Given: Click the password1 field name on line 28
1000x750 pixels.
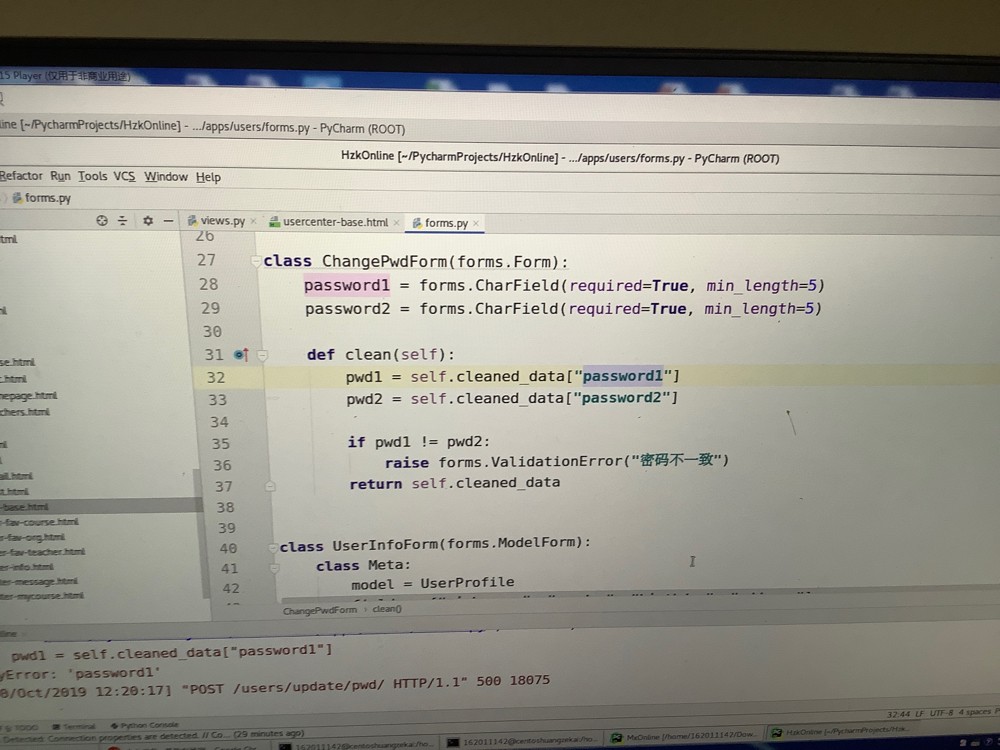Looking at the screenshot, I should coord(346,285).
